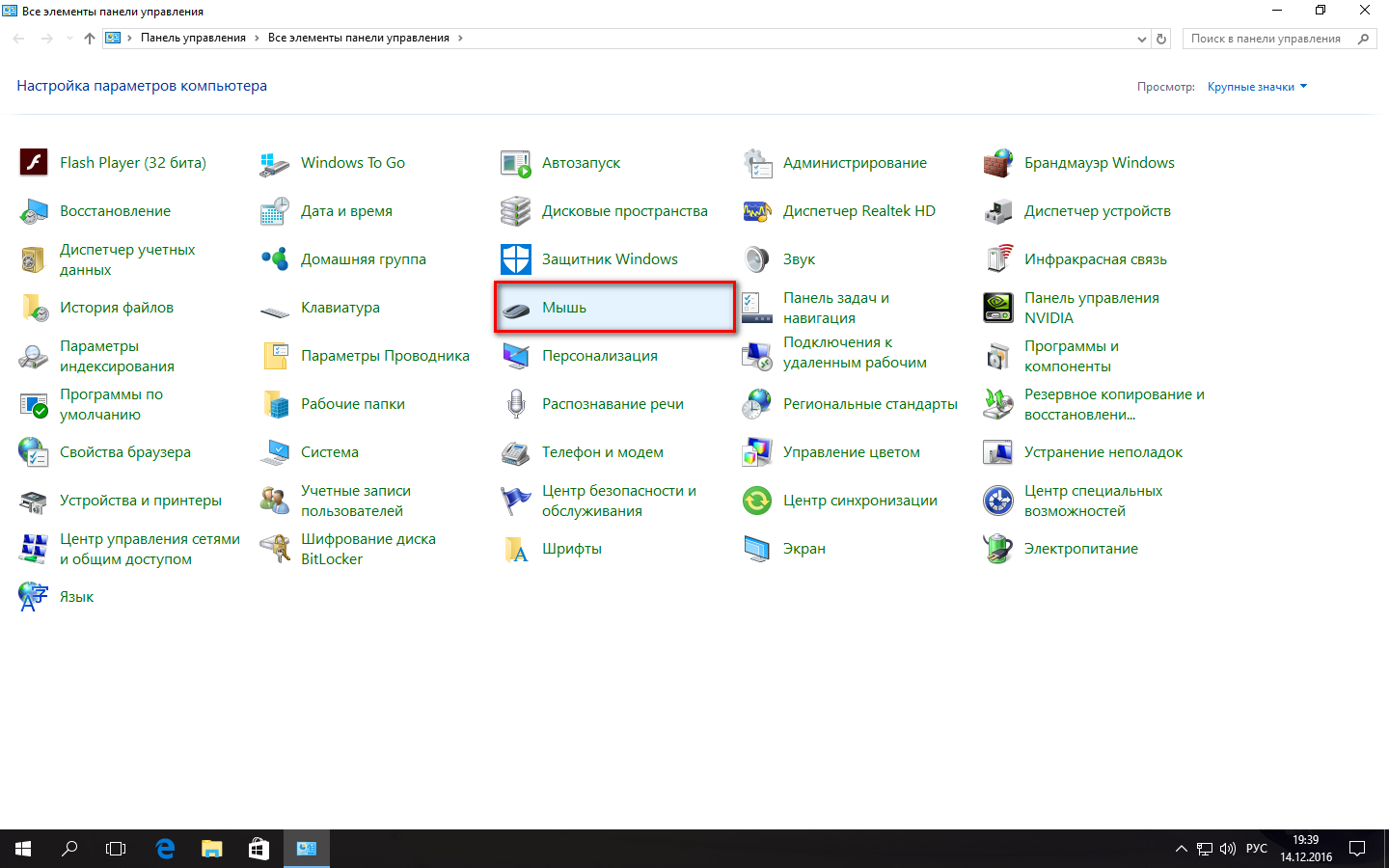Click the Устранение неполадок link
The width and height of the screenshot is (1389, 868).
tap(1103, 452)
